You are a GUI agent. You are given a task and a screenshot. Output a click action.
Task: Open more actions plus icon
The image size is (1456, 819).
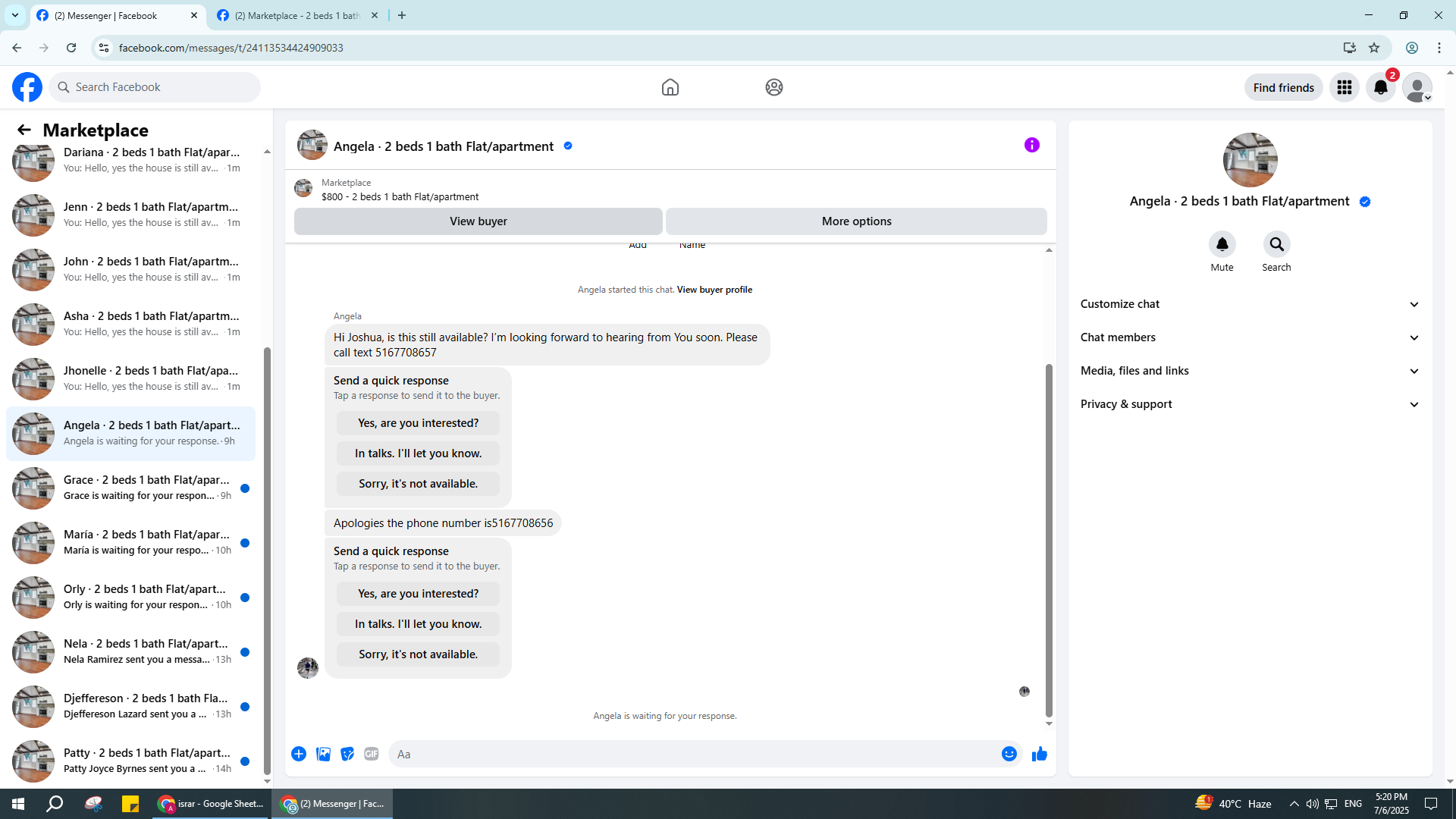[x=299, y=754]
